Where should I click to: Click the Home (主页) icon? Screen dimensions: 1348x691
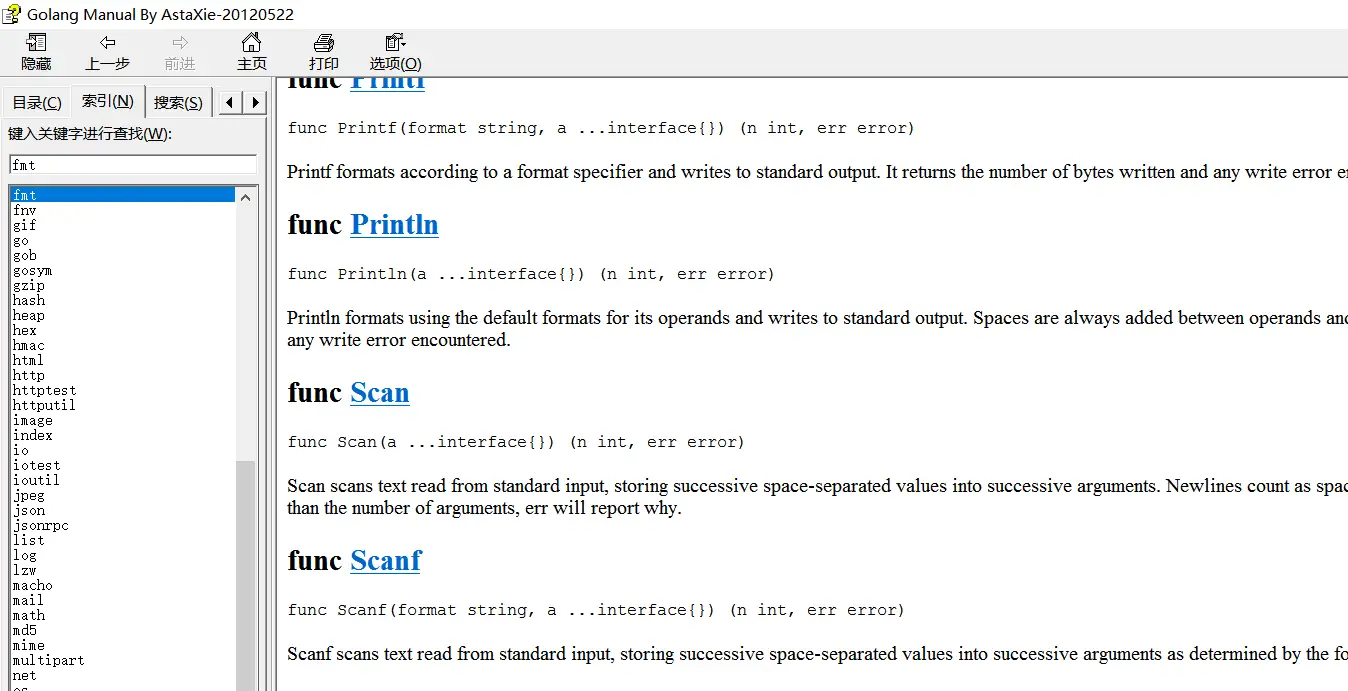[x=252, y=43]
